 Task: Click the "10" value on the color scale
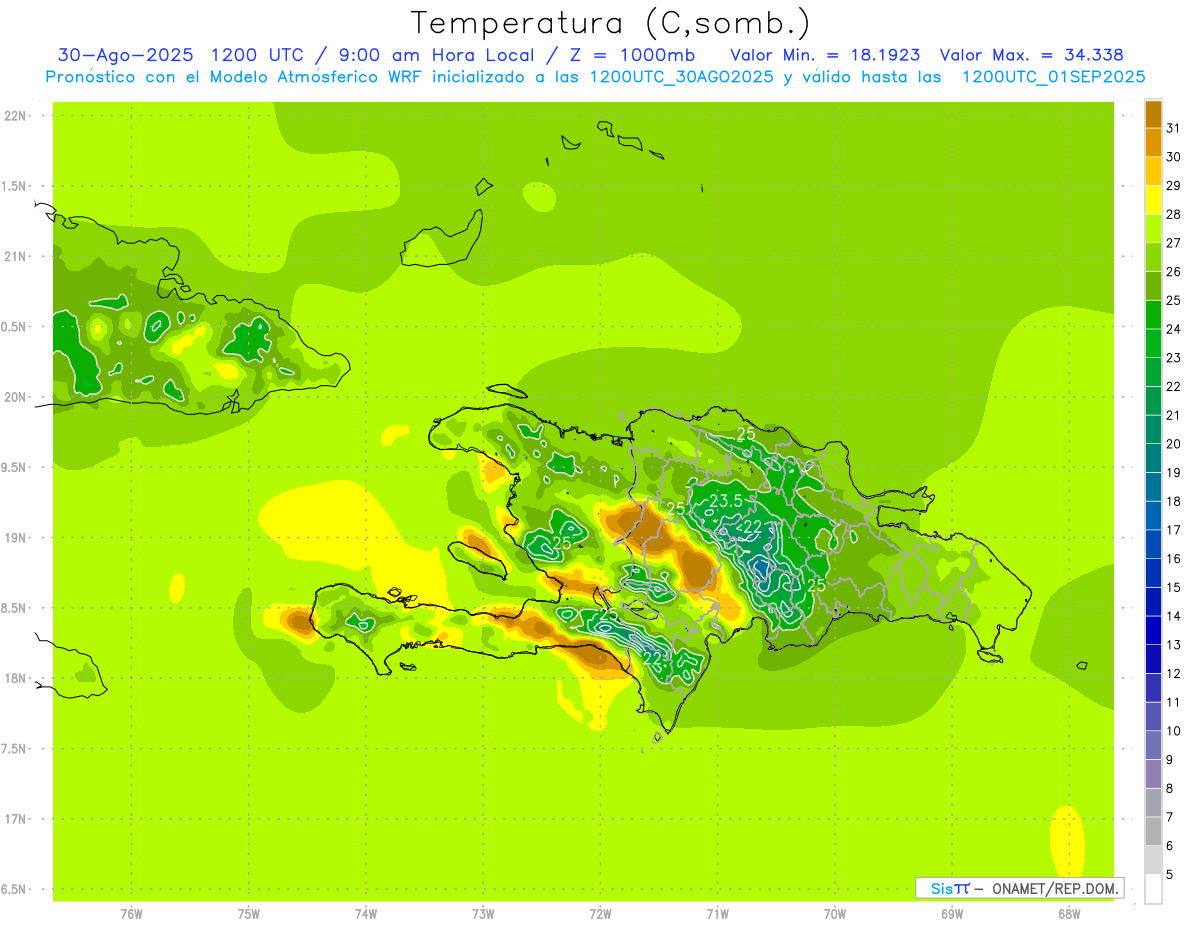point(1174,731)
